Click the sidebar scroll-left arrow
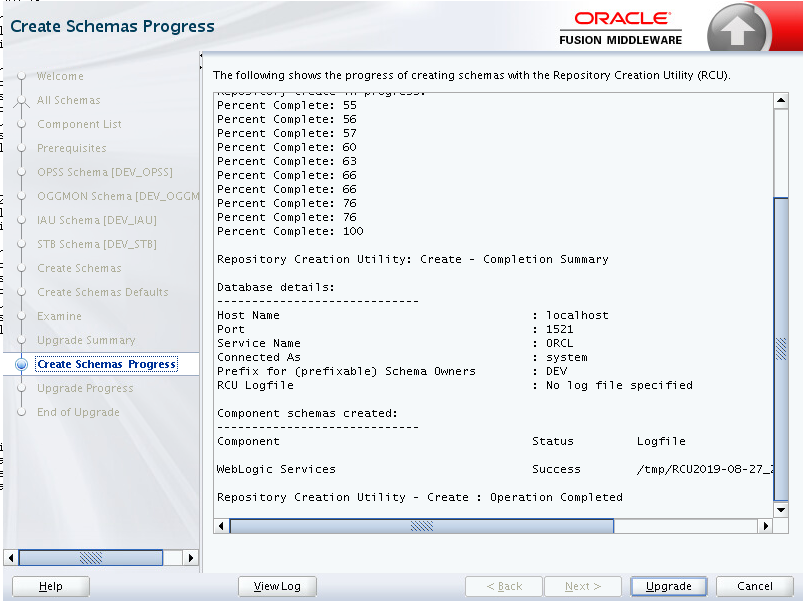Viewport: 806px width, 603px height. click(x=11, y=558)
